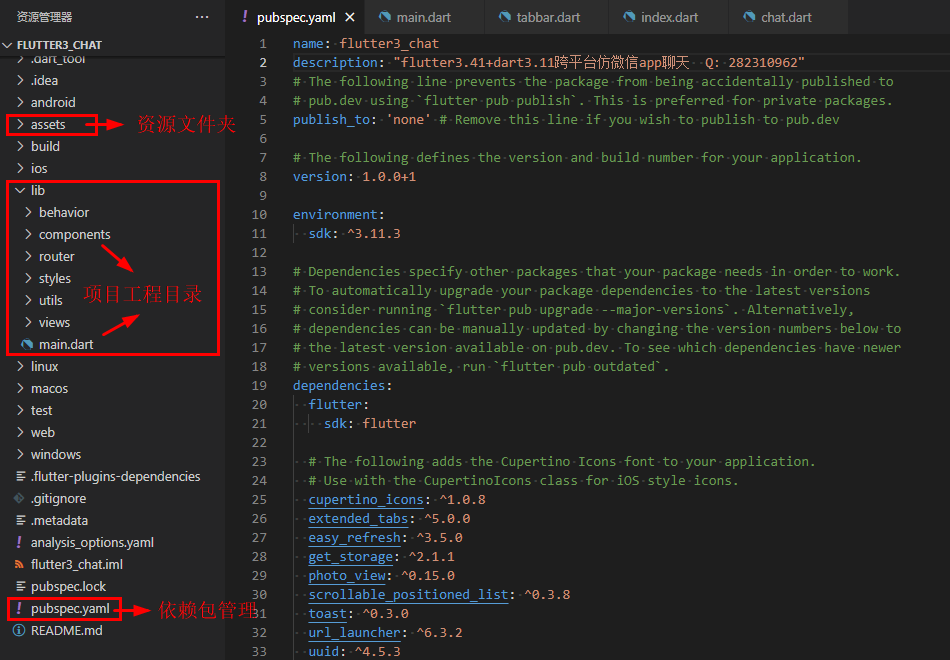Click the explorer more actions ellipsis
This screenshot has width=950, height=660.
coord(202,17)
